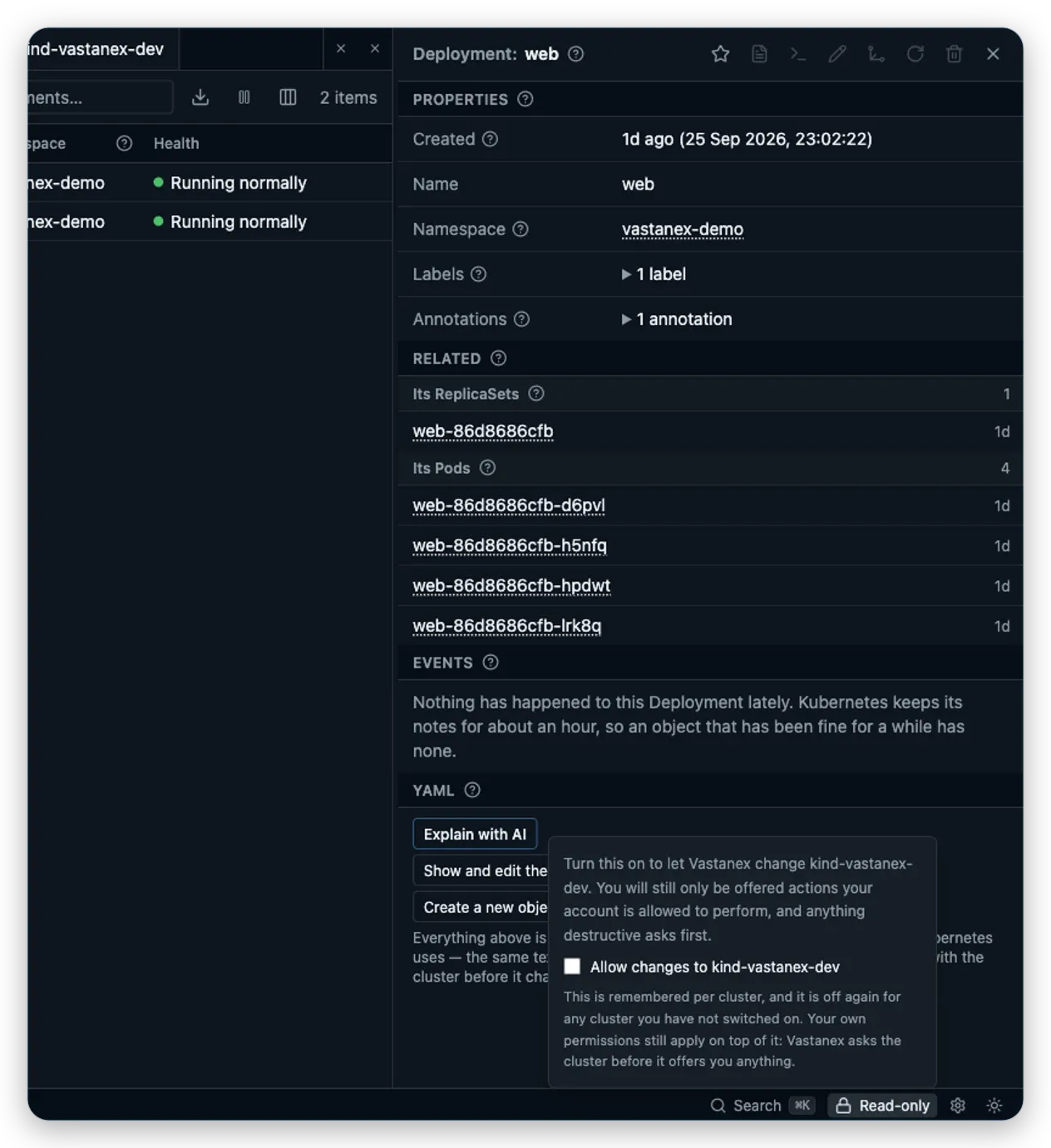Viewport: 1051px width, 1148px height.
Task: Click the two-bar column density icon
Action: click(244, 97)
